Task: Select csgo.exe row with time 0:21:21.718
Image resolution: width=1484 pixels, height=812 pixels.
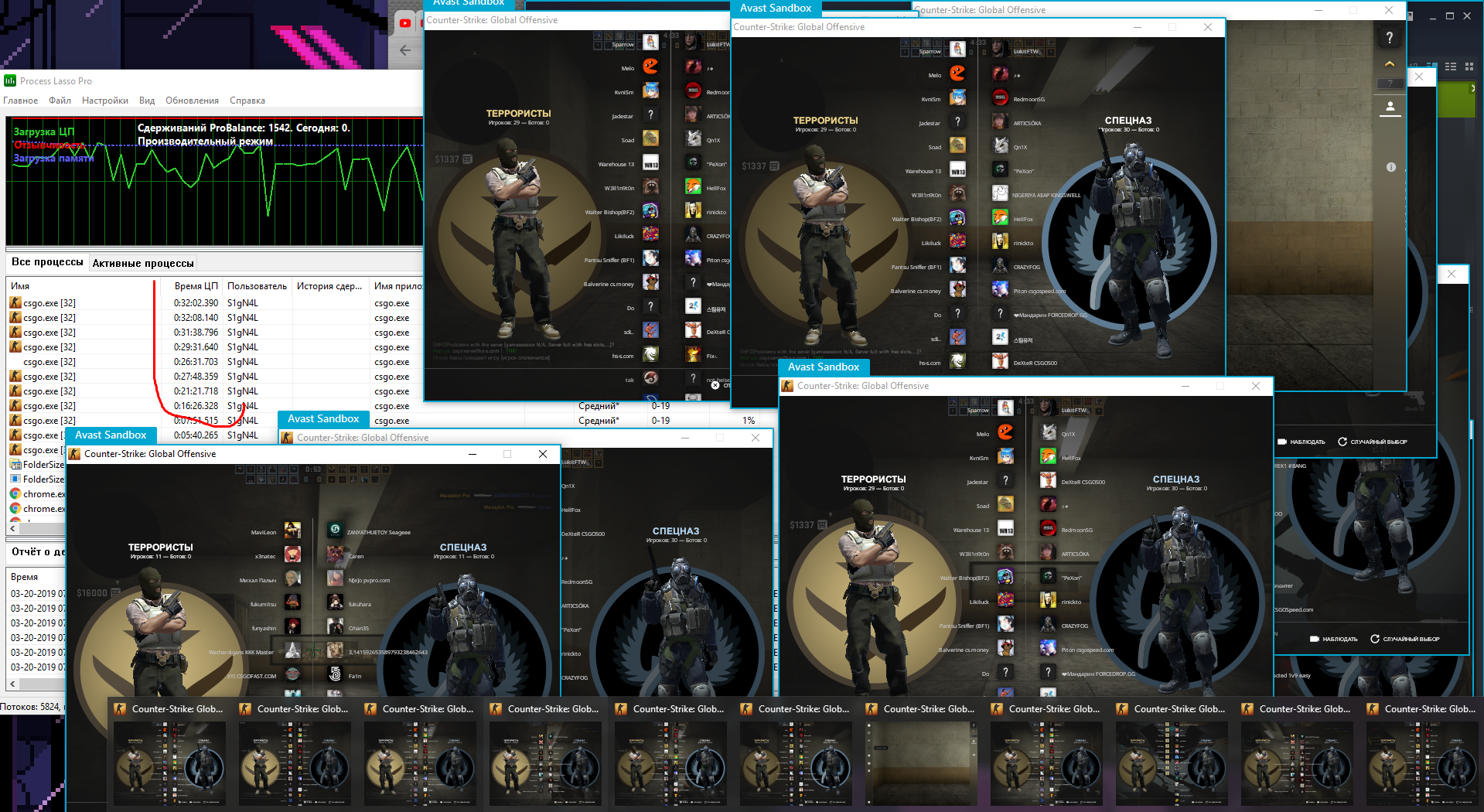Action: pos(215,391)
